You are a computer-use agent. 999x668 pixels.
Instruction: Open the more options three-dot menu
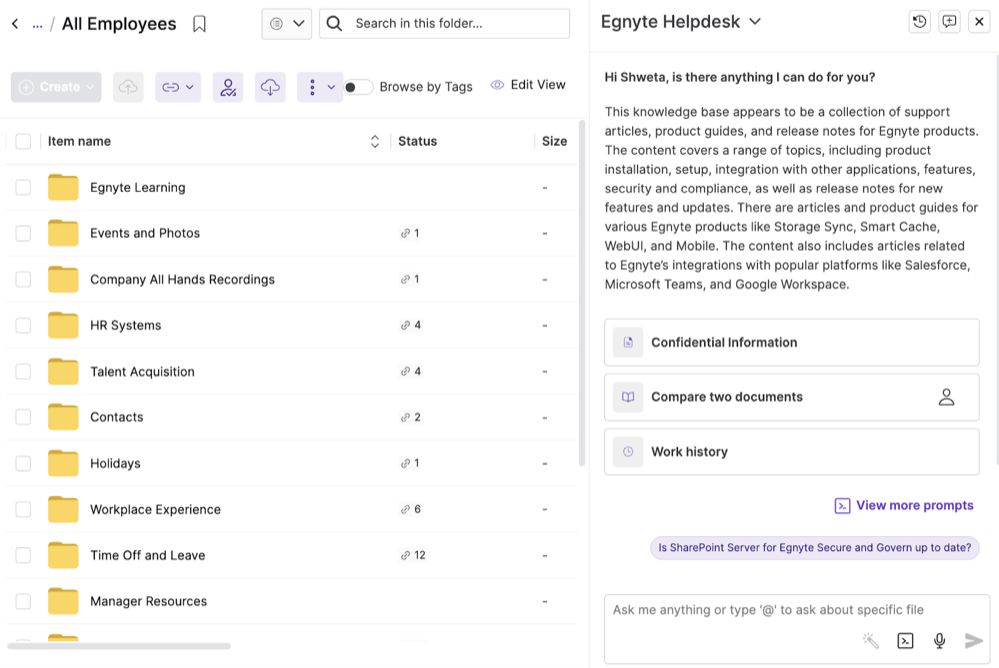click(313, 86)
